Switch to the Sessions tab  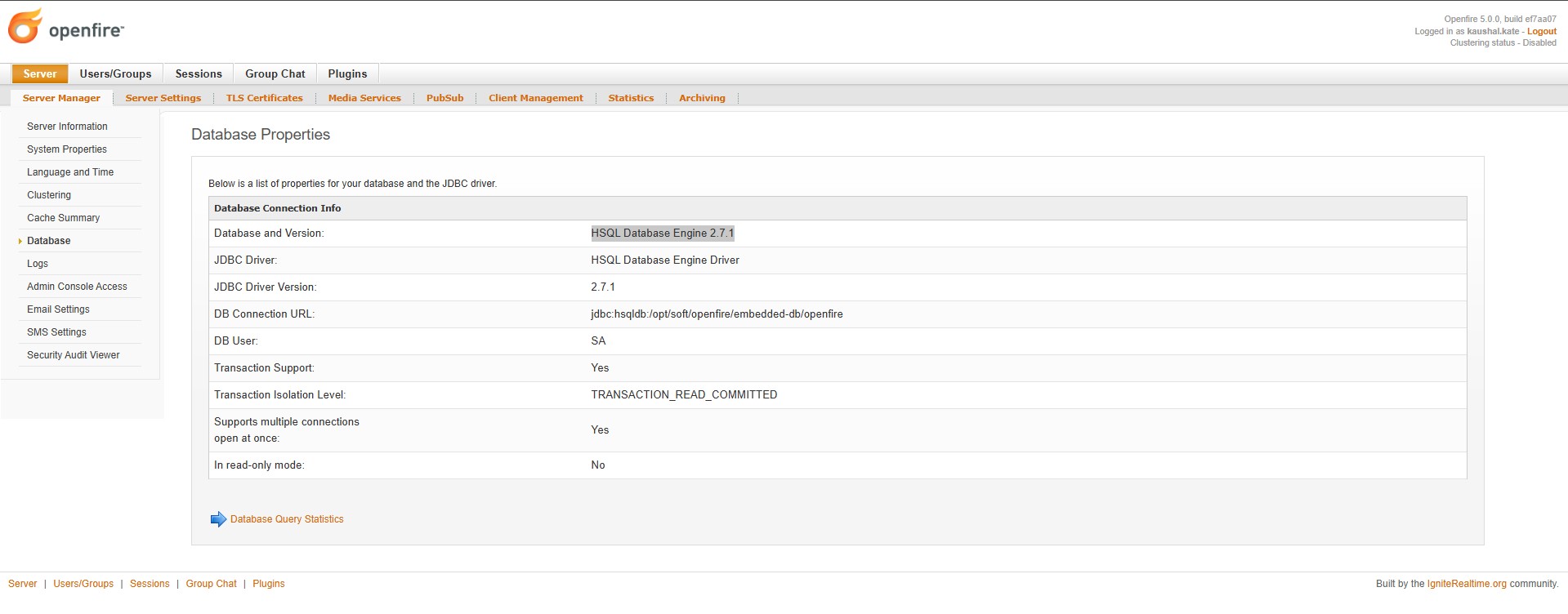click(x=199, y=73)
